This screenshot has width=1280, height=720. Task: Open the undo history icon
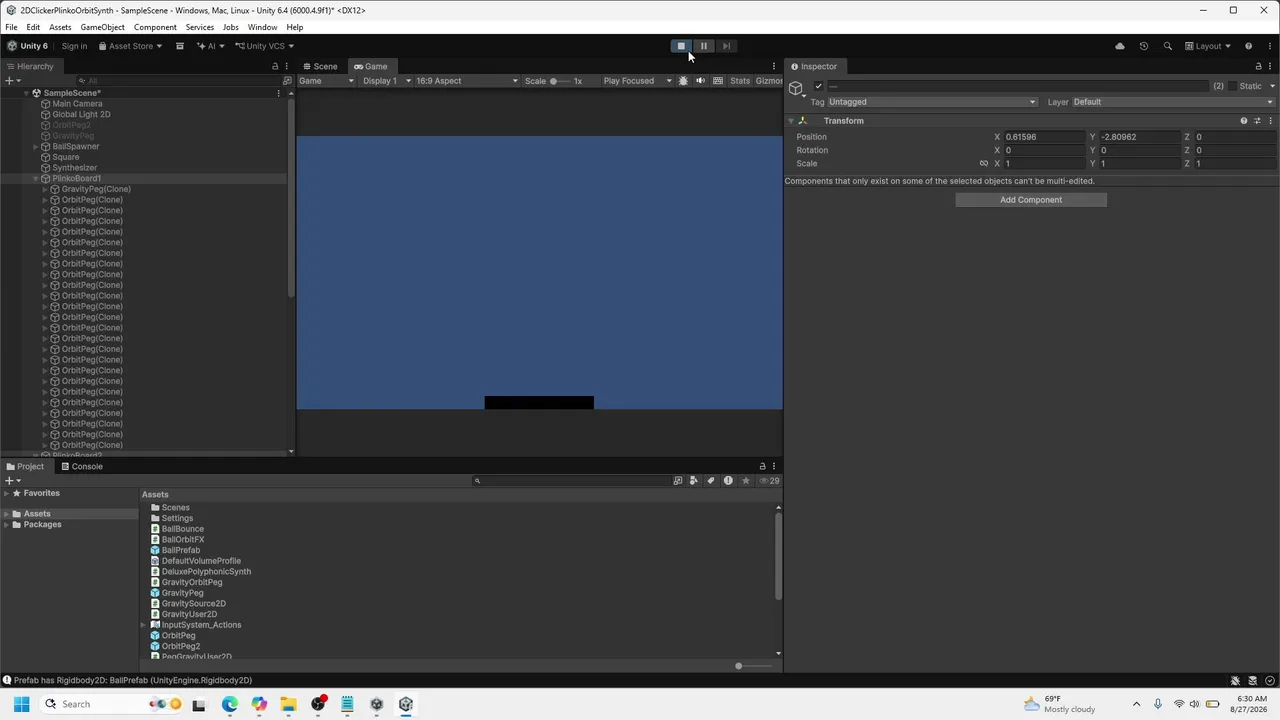click(x=1144, y=46)
